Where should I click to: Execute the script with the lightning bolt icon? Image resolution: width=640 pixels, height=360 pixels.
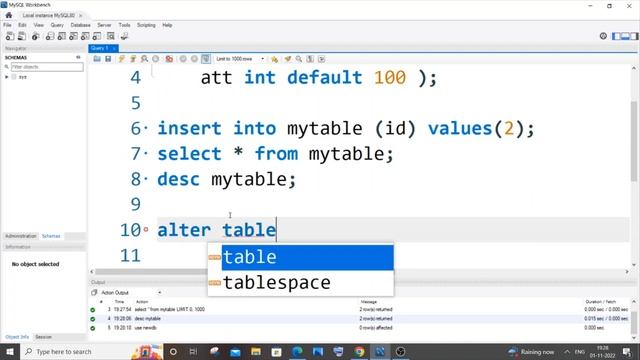pos(121,59)
